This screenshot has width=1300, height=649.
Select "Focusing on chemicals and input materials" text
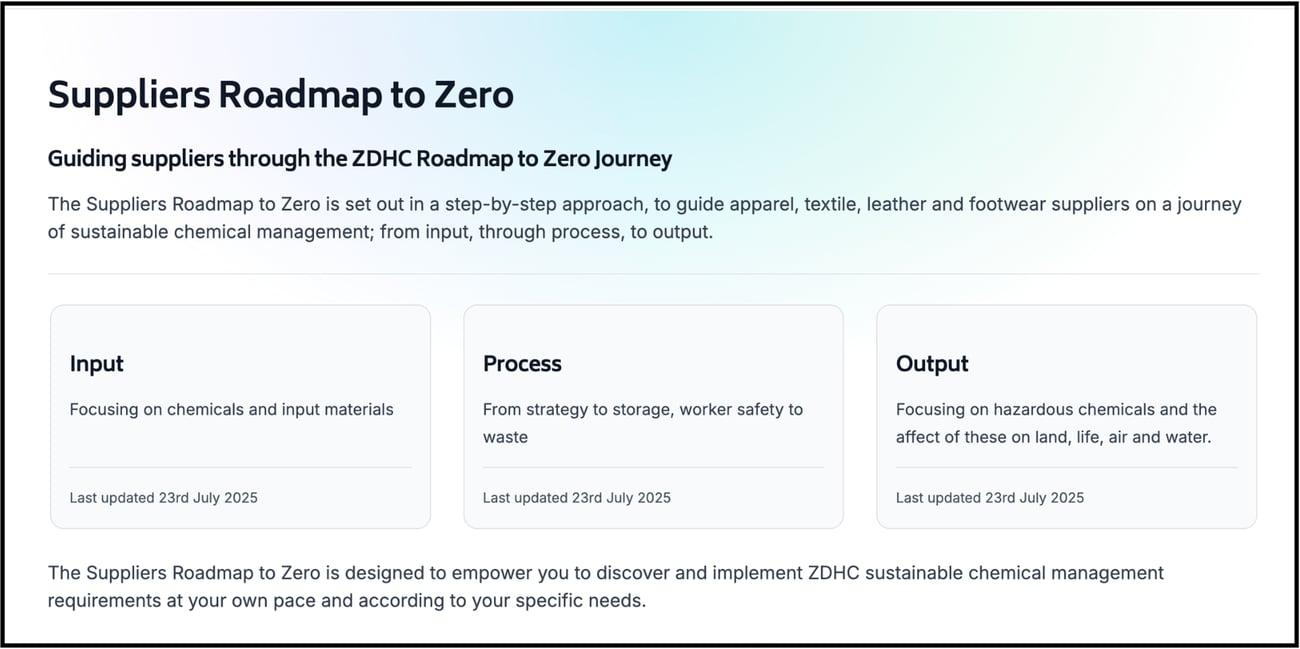tap(231, 409)
